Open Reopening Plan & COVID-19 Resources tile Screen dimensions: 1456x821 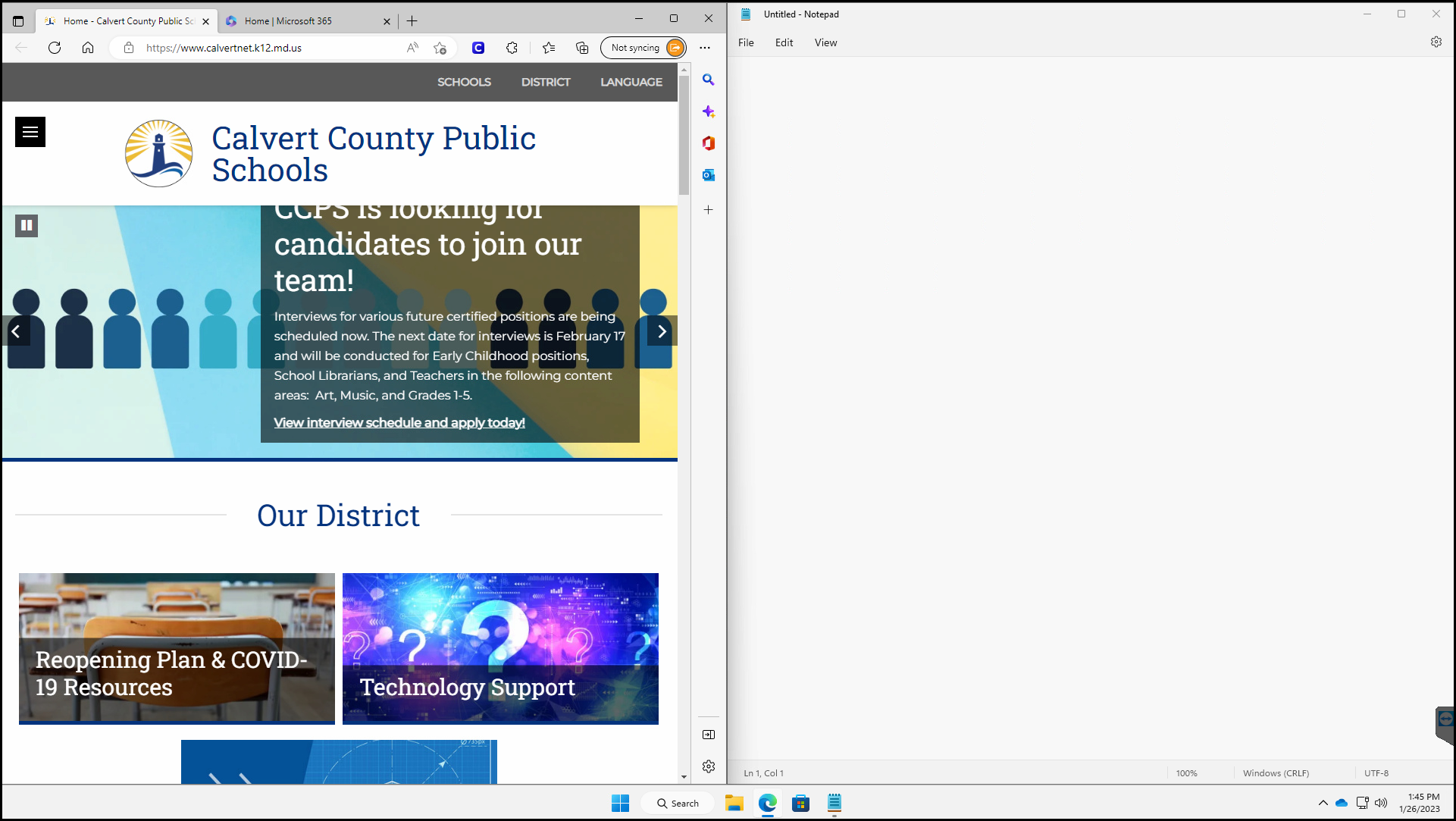click(177, 648)
